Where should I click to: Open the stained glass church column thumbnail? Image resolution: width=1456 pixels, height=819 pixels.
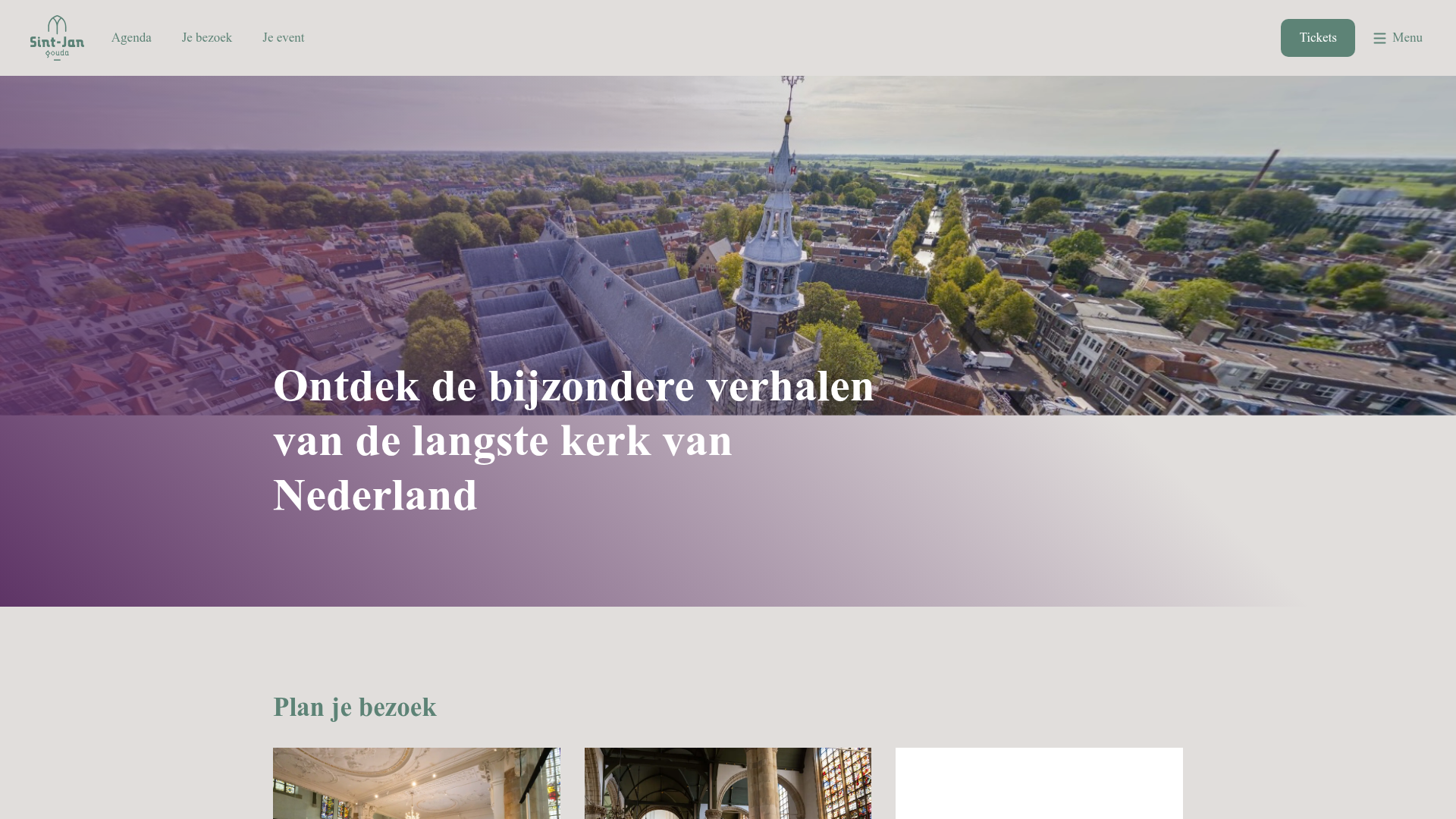pos(728,783)
